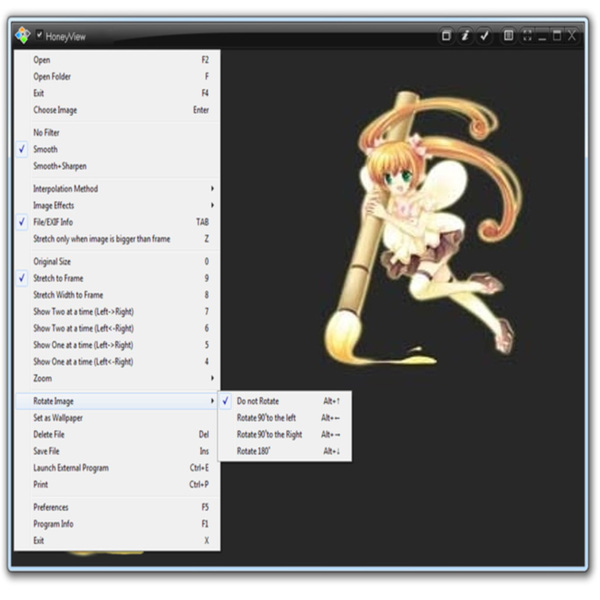Choose Open from the context menu
600x600 pixels.
pyautogui.click(x=118, y=60)
